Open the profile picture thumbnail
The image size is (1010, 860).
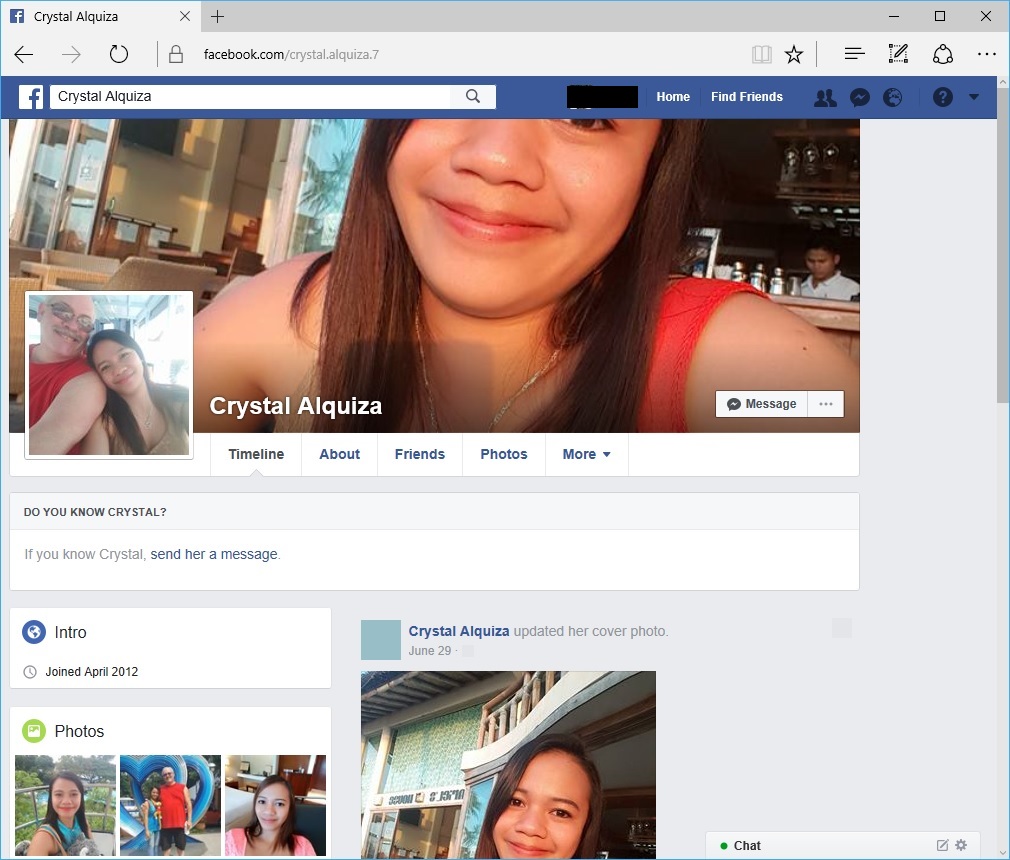pos(109,375)
